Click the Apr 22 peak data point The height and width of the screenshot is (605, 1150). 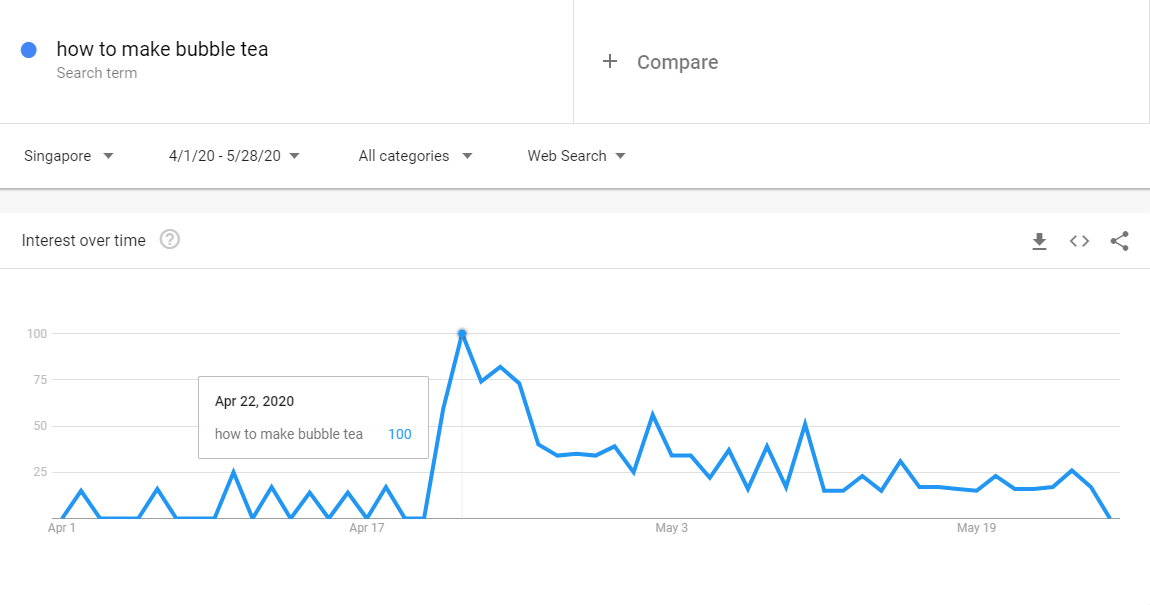462,333
